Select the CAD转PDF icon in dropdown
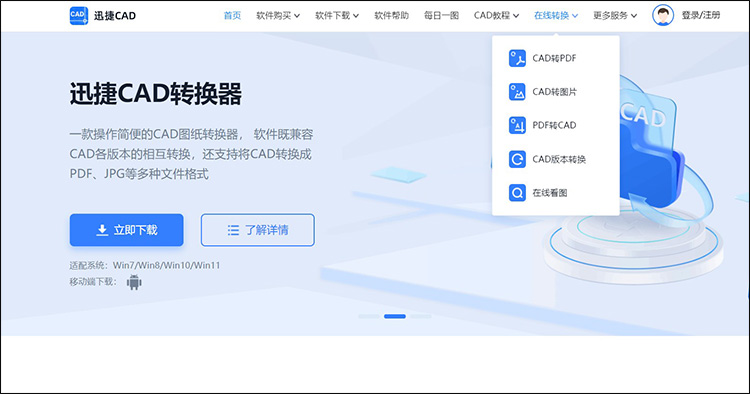 click(x=517, y=58)
